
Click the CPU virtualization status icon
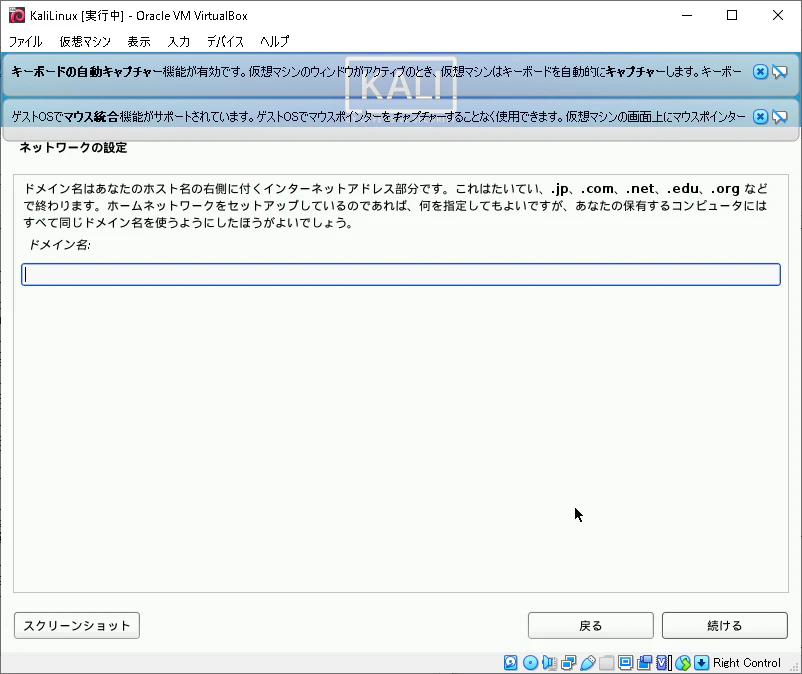click(x=662, y=663)
